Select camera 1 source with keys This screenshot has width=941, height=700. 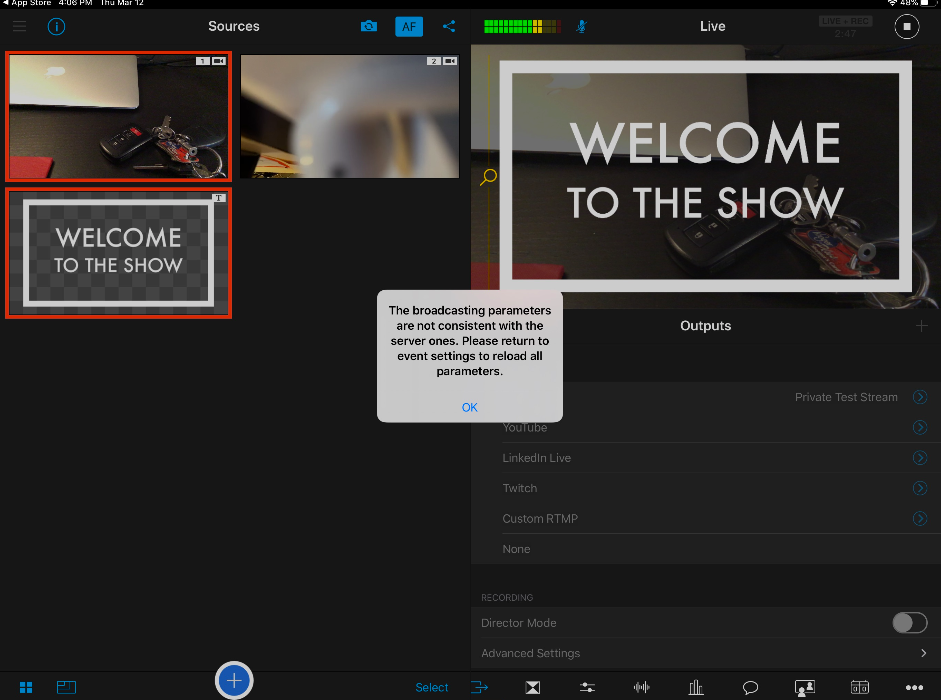(118, 116)
